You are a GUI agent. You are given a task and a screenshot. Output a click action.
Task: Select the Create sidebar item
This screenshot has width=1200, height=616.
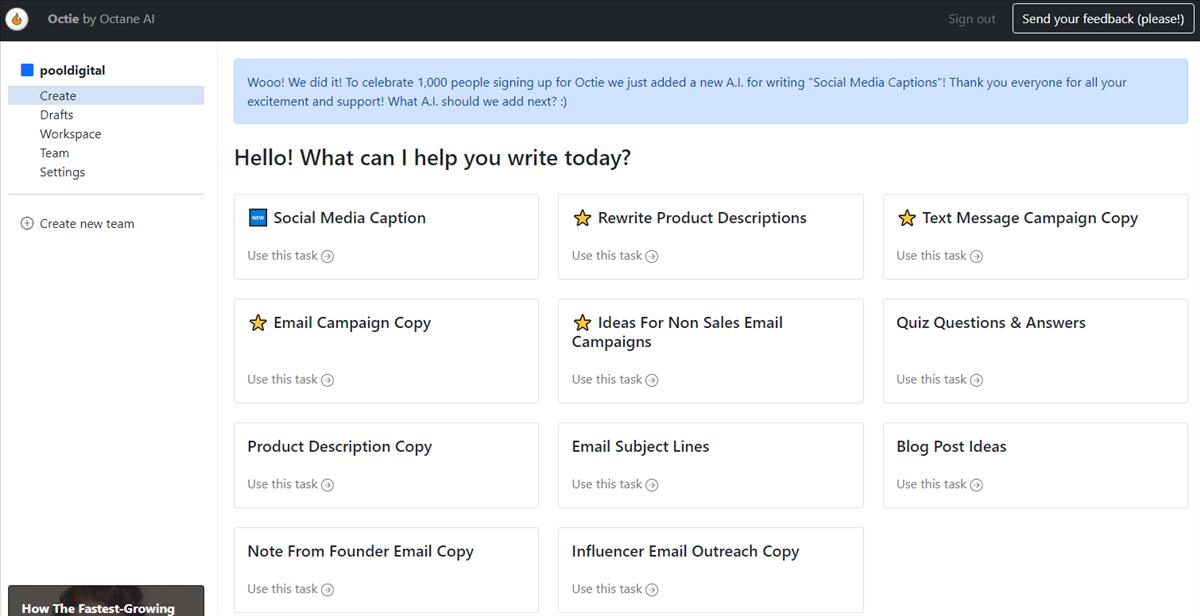click(106, 96)
